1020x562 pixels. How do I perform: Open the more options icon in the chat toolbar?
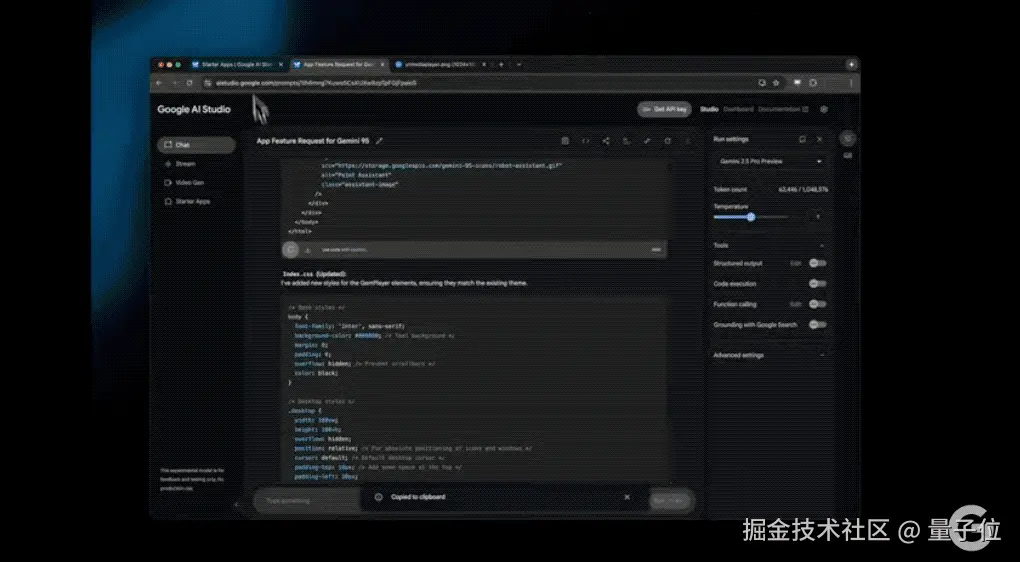tap(688, 140)
